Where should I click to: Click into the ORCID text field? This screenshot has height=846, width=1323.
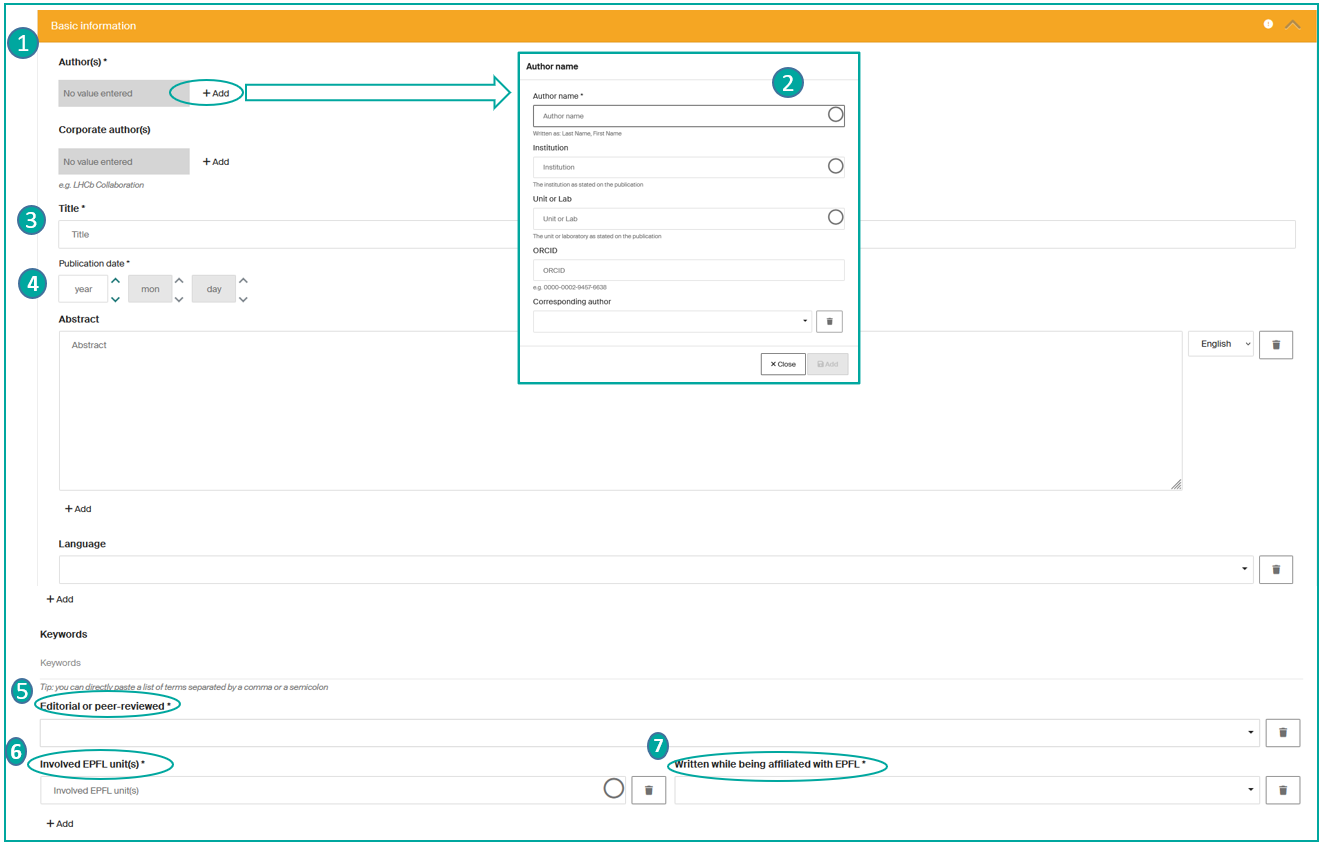[688, 270]
